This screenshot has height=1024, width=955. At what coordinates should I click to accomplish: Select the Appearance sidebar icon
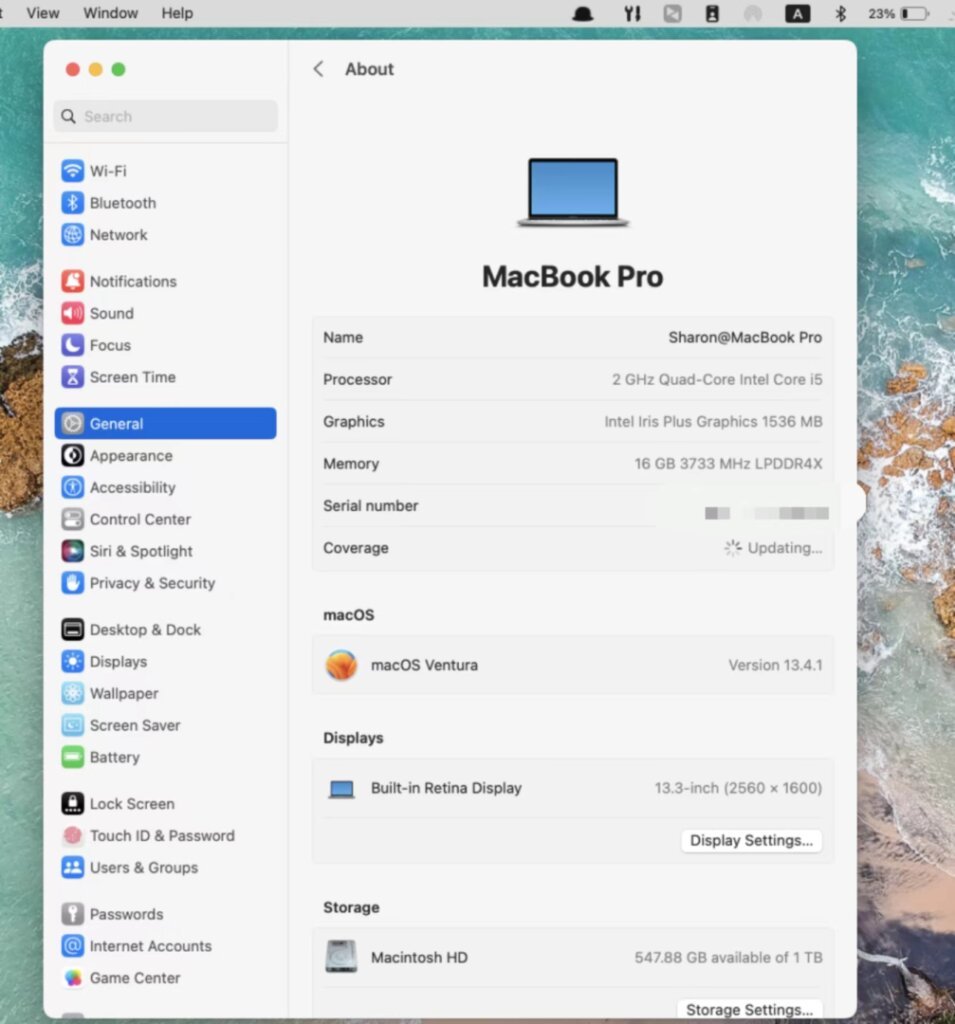pos(72,455)
